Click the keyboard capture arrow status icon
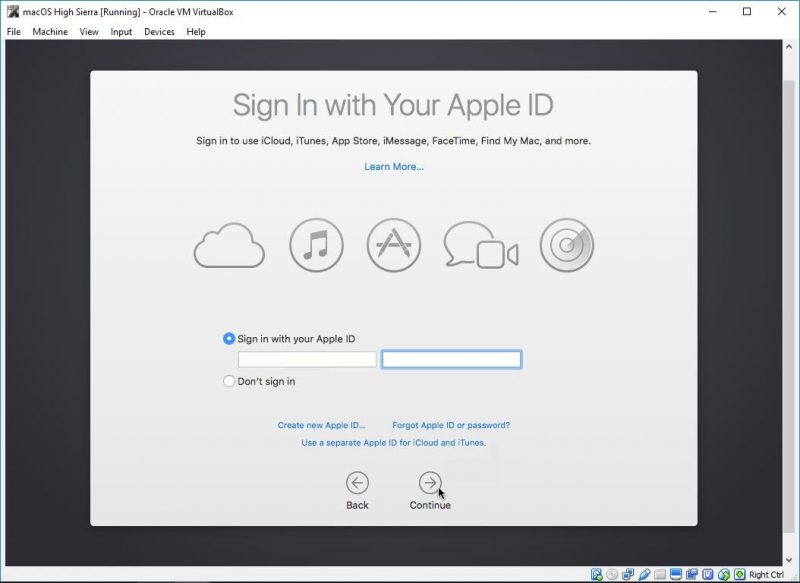Image resolution: width=800 pixels, height=583 pixels. coord(740,575)
